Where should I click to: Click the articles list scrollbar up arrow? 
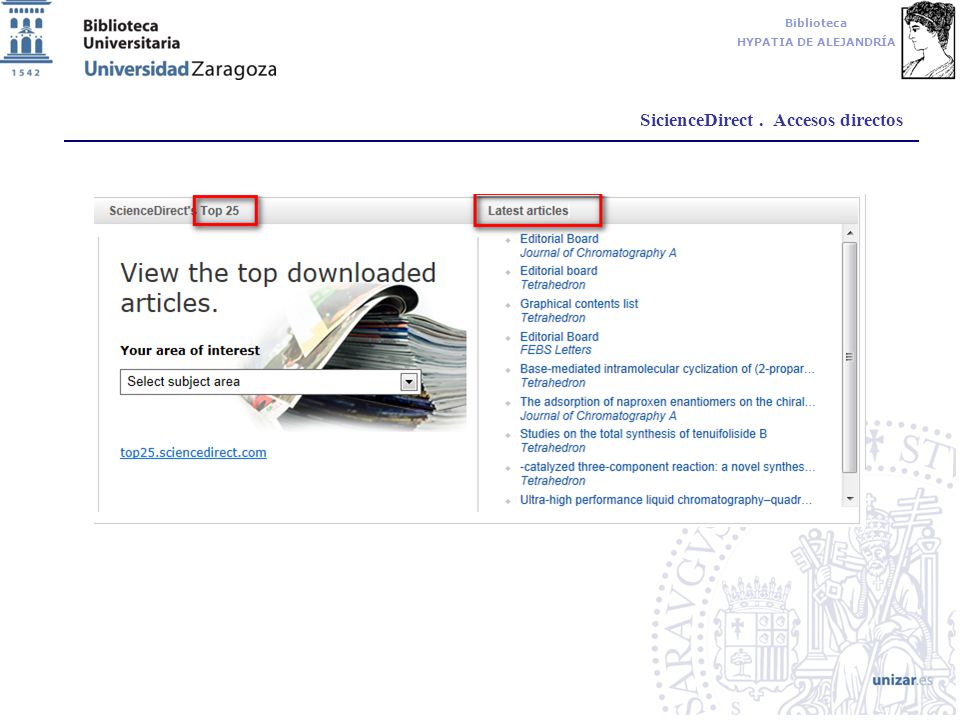click(x=850, y=233)
